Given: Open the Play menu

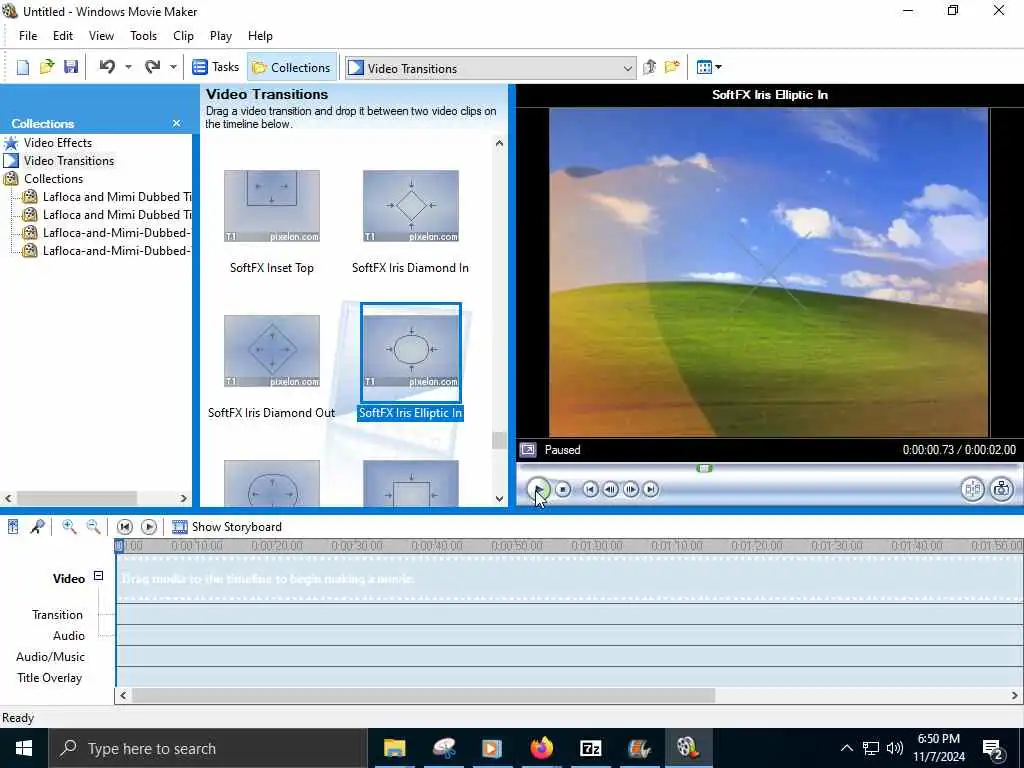Looking at the screenshot, I should point(221,36).
